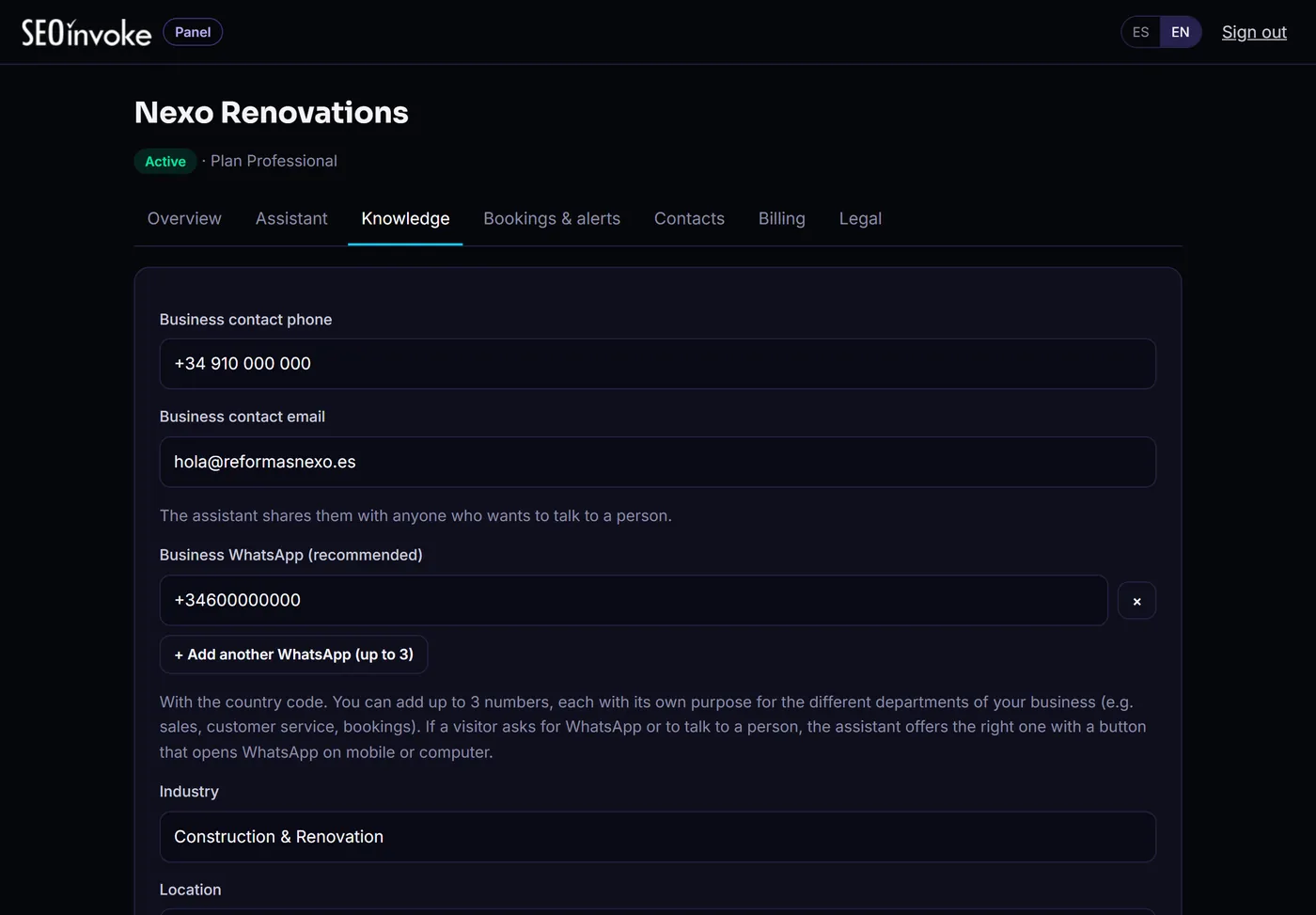Screen dimensions: 1316x915
Task: Click the Location label
Action: [191, 890]
